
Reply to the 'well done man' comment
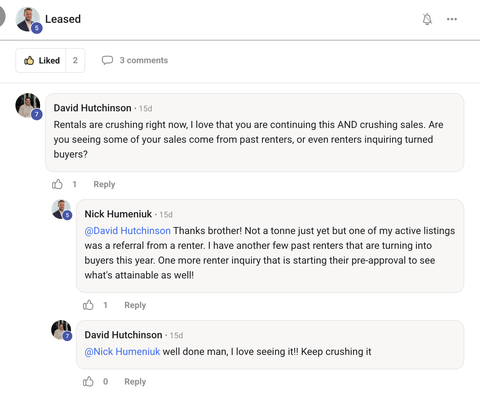(135, 382)
